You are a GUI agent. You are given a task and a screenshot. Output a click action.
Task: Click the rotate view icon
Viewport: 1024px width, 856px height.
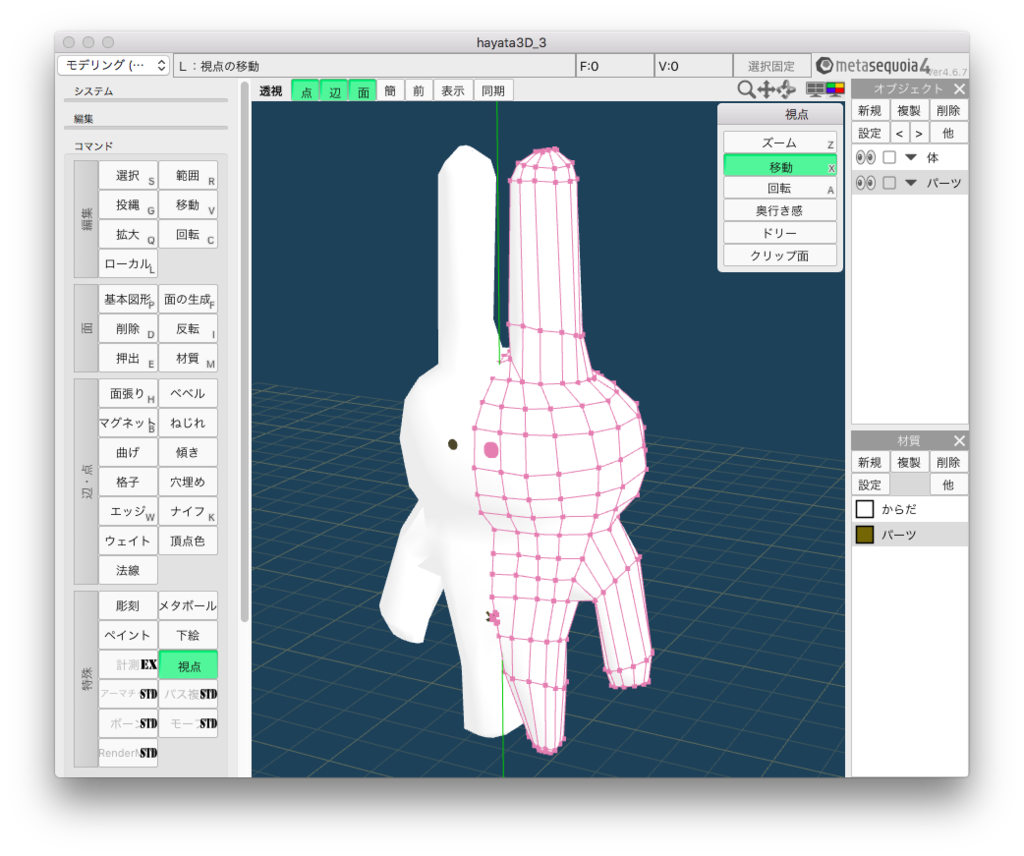786,89
